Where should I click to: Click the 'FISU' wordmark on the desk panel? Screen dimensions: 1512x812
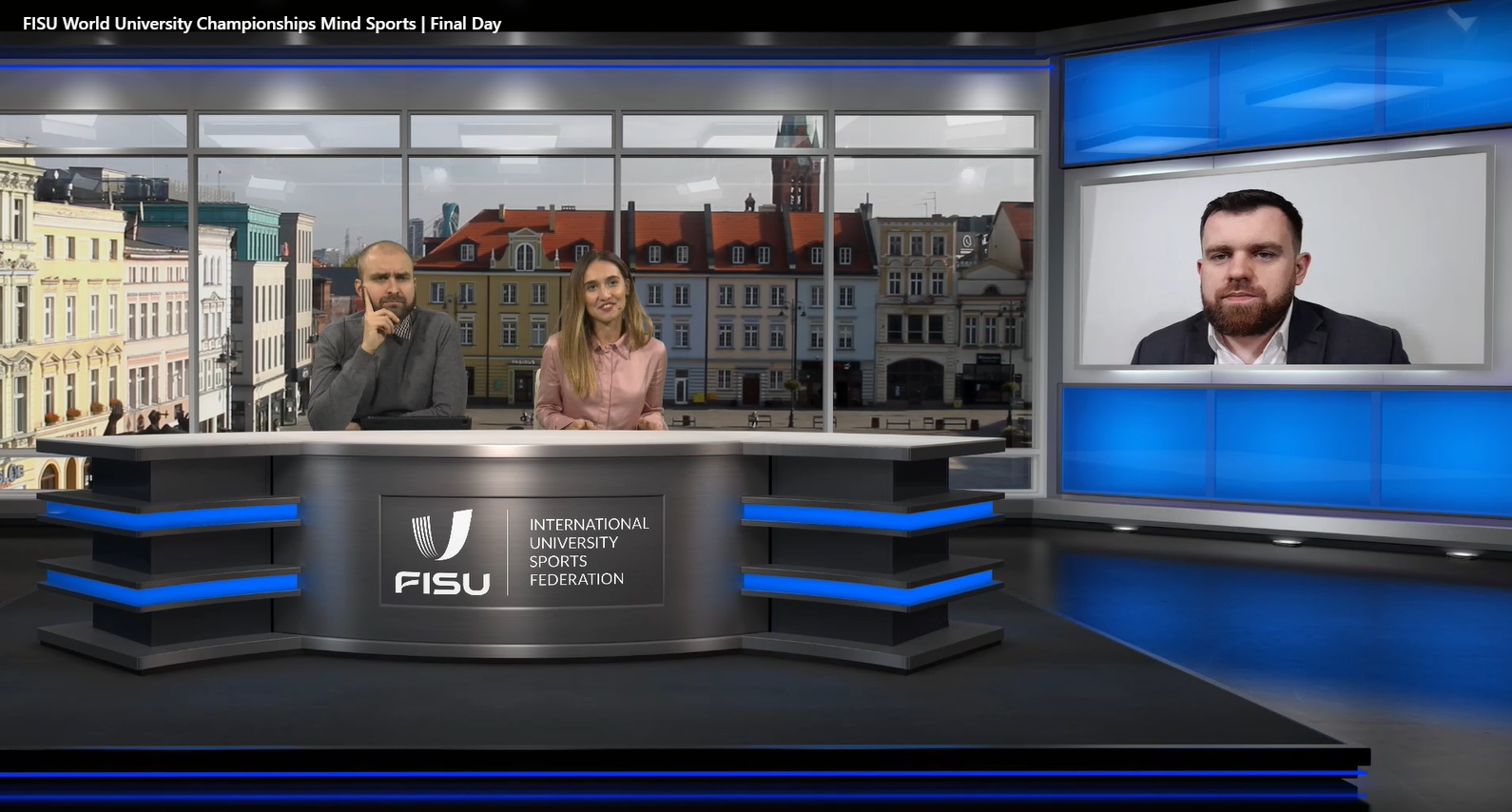442,583
